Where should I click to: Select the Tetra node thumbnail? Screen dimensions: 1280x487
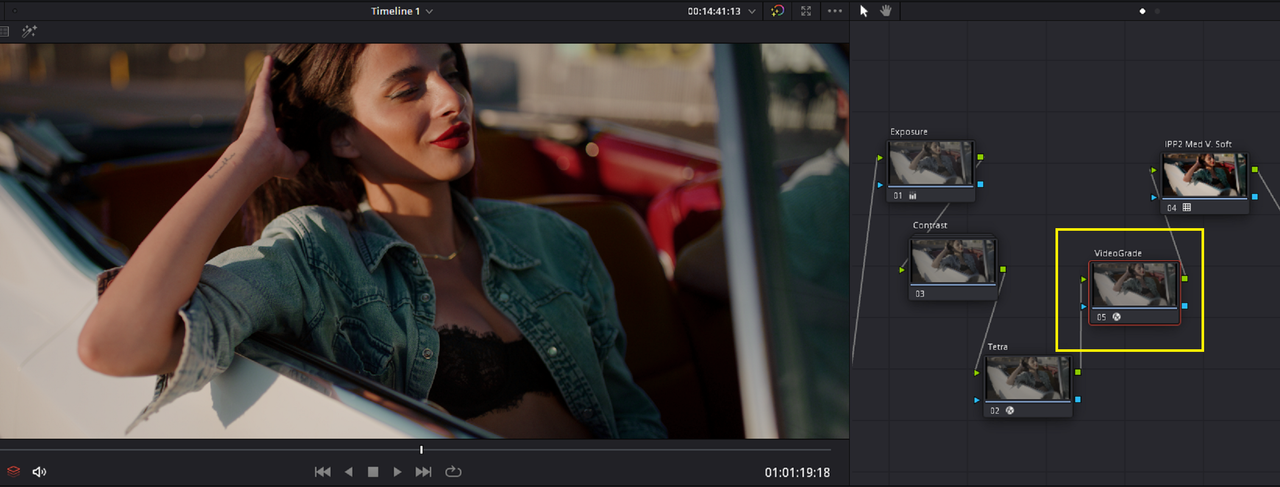point(1028,380)
